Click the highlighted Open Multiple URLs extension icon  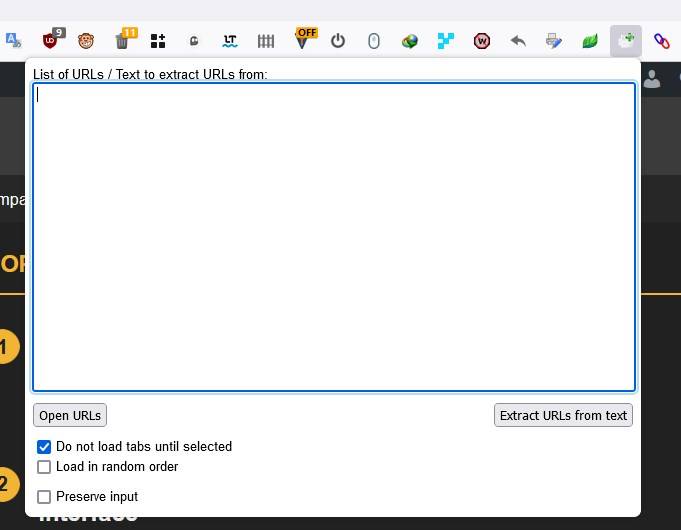[626, 41]
